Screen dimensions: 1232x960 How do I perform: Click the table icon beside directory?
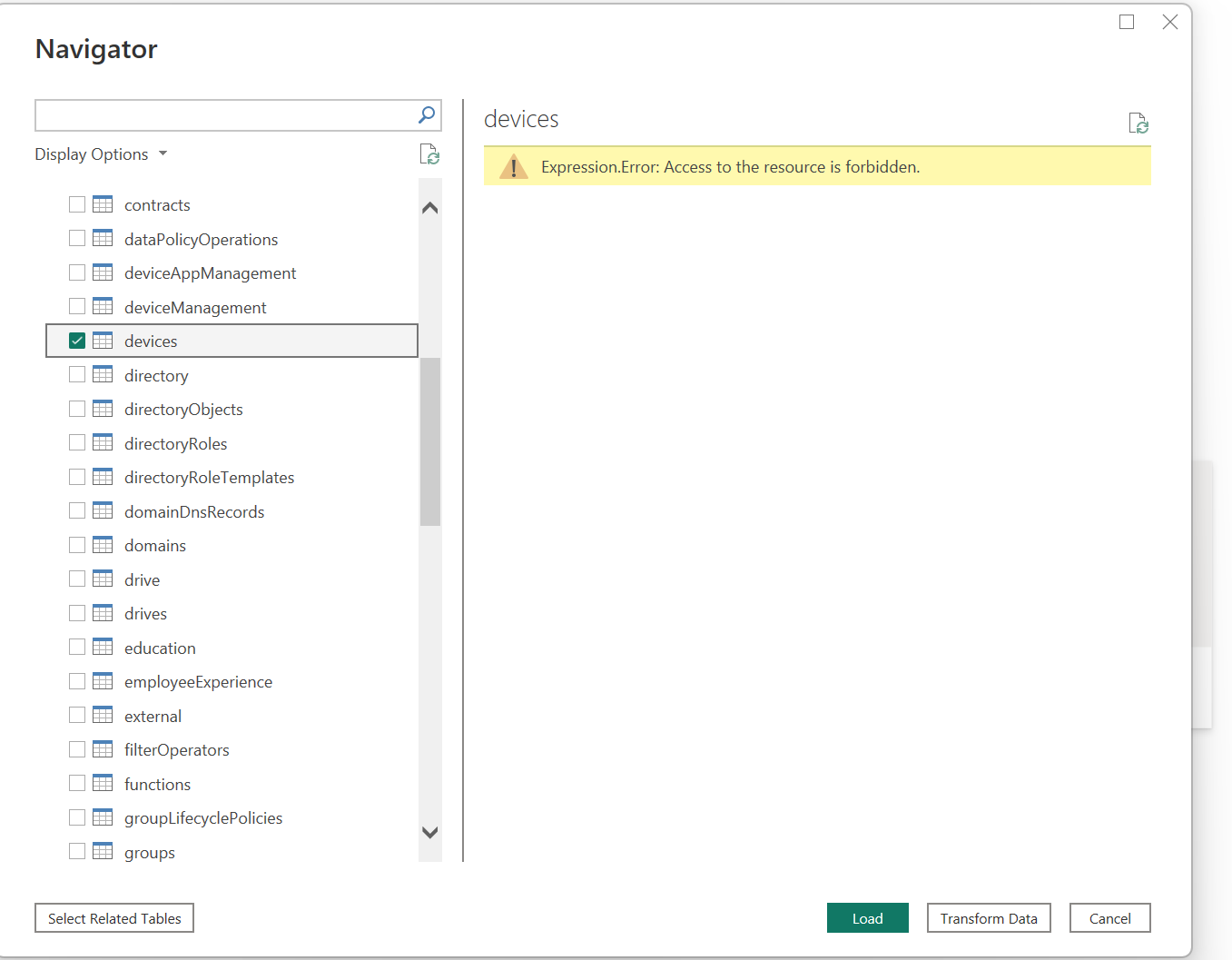[x=103, y=375]
